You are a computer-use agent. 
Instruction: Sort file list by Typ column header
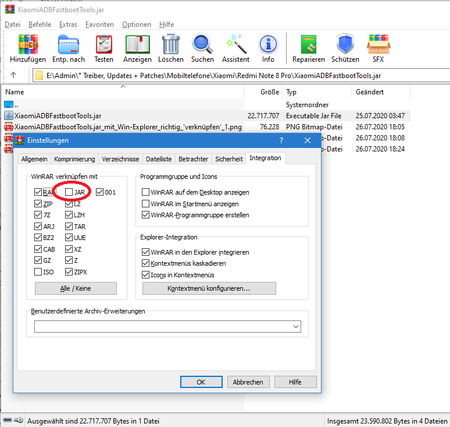317,92
